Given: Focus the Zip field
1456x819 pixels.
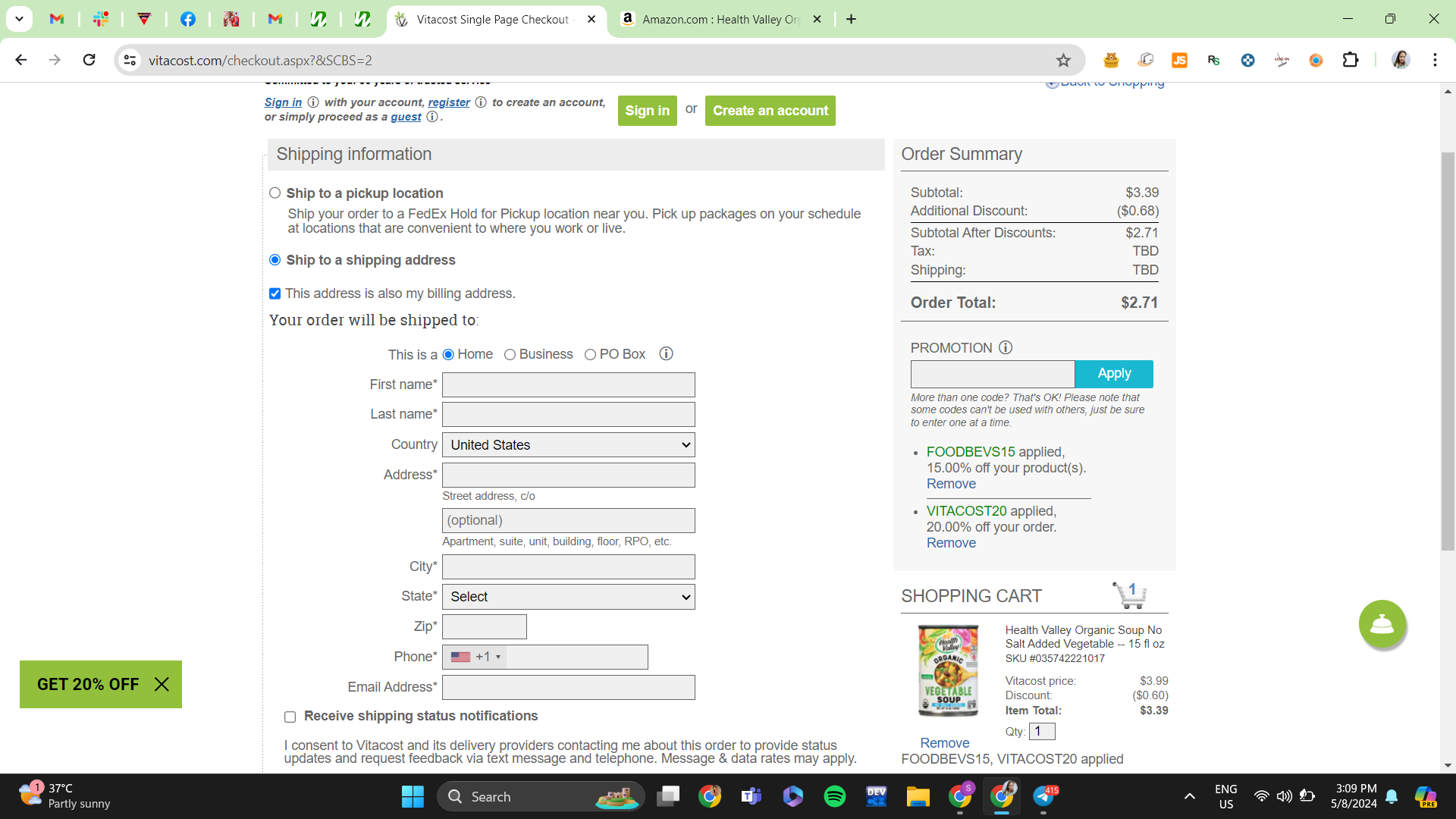Looking at the screenshot, I should pos(485,626).
